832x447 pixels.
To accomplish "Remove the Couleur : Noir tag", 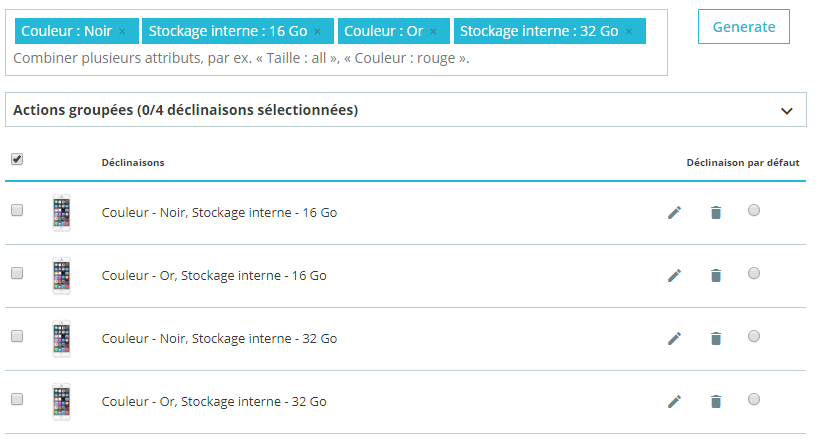I will pyautogui.click(x=123, y=32).
